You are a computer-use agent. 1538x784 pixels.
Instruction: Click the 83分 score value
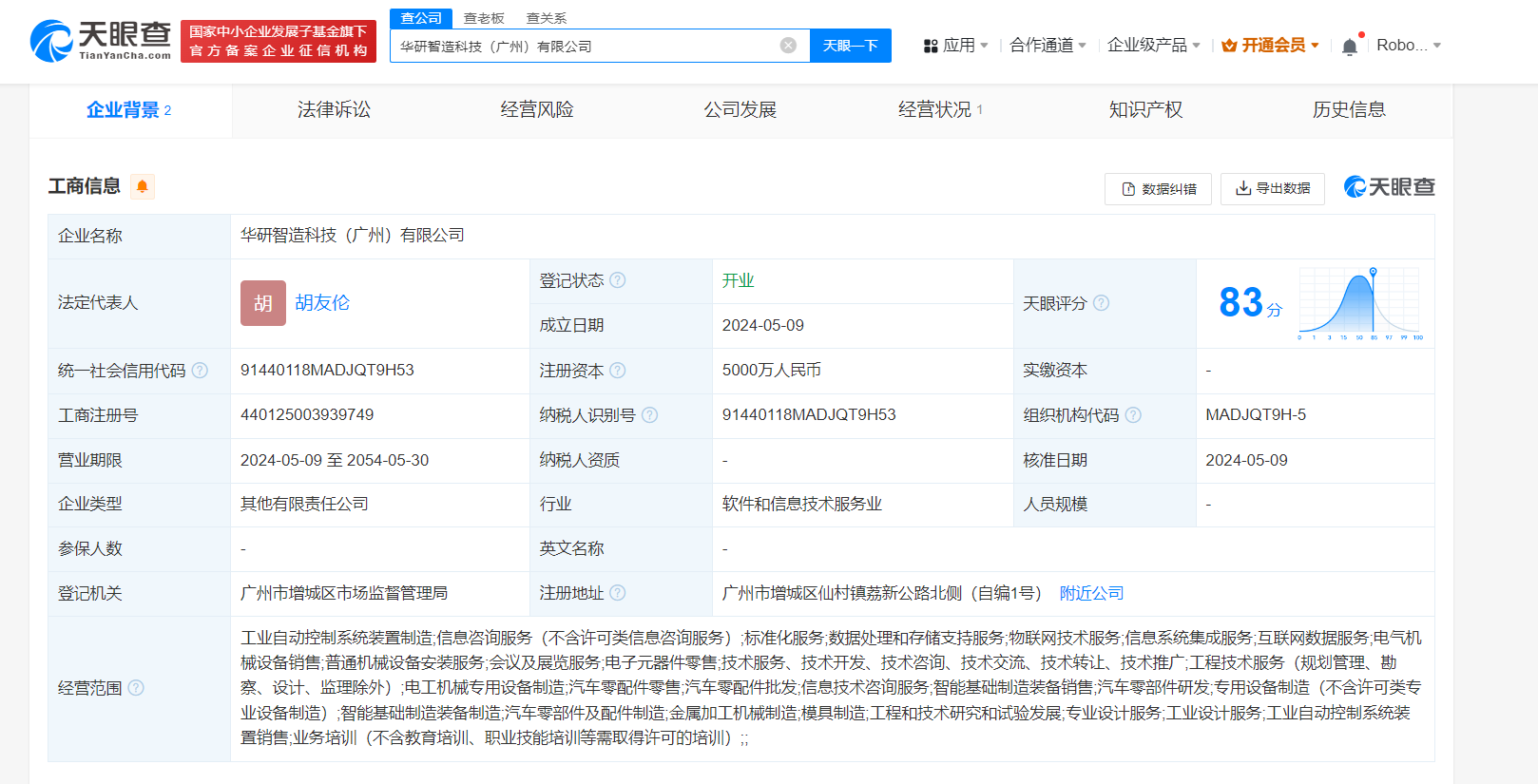1250,304
